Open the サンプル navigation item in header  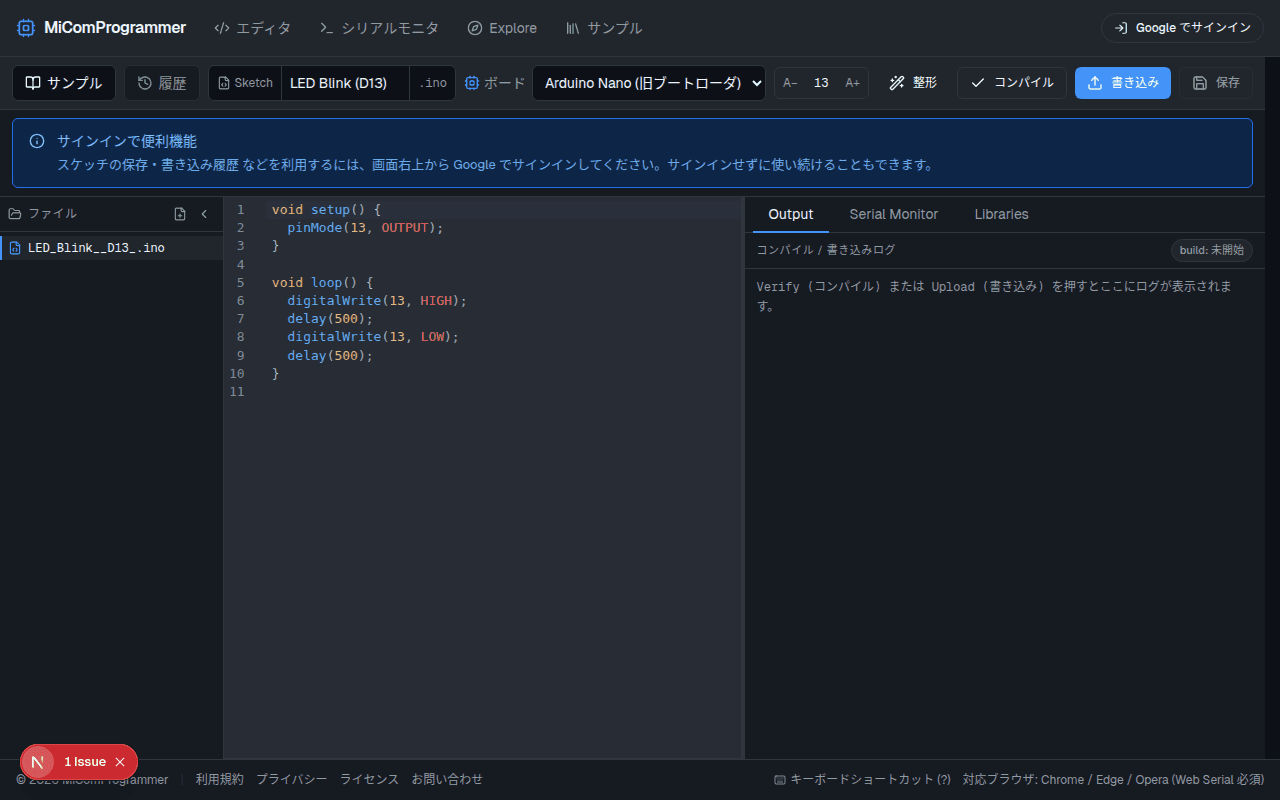(604, 28)
